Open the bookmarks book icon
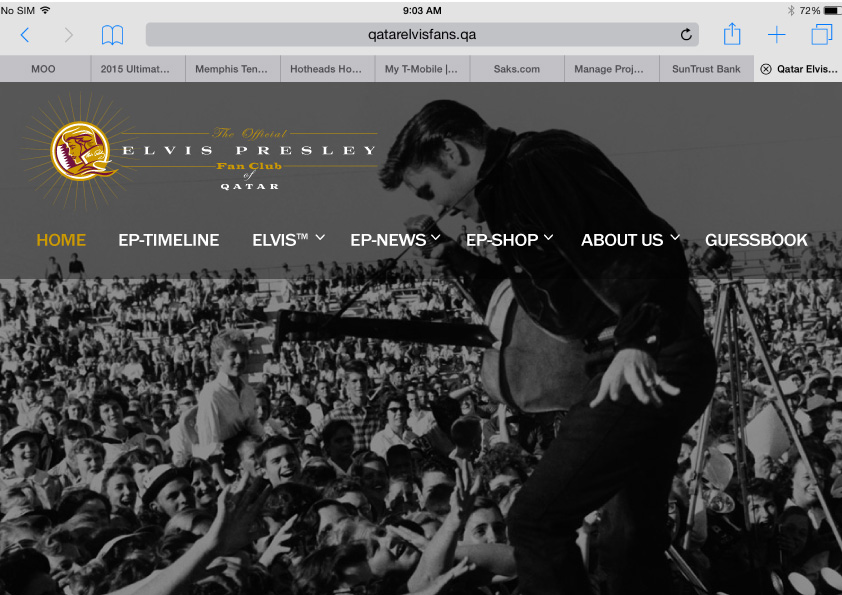 (112, 35)
